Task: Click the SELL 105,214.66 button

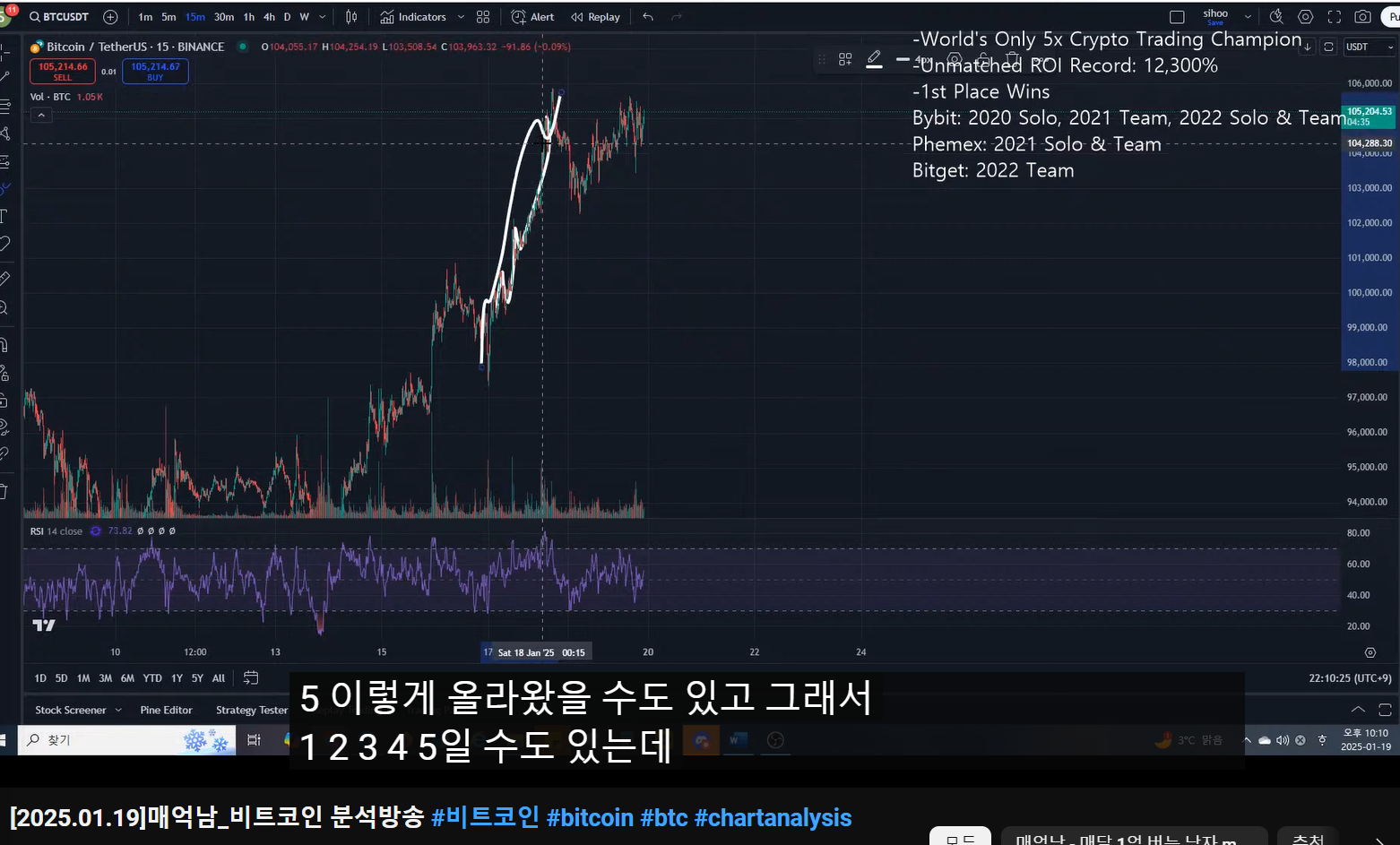Action: [63, 71]
